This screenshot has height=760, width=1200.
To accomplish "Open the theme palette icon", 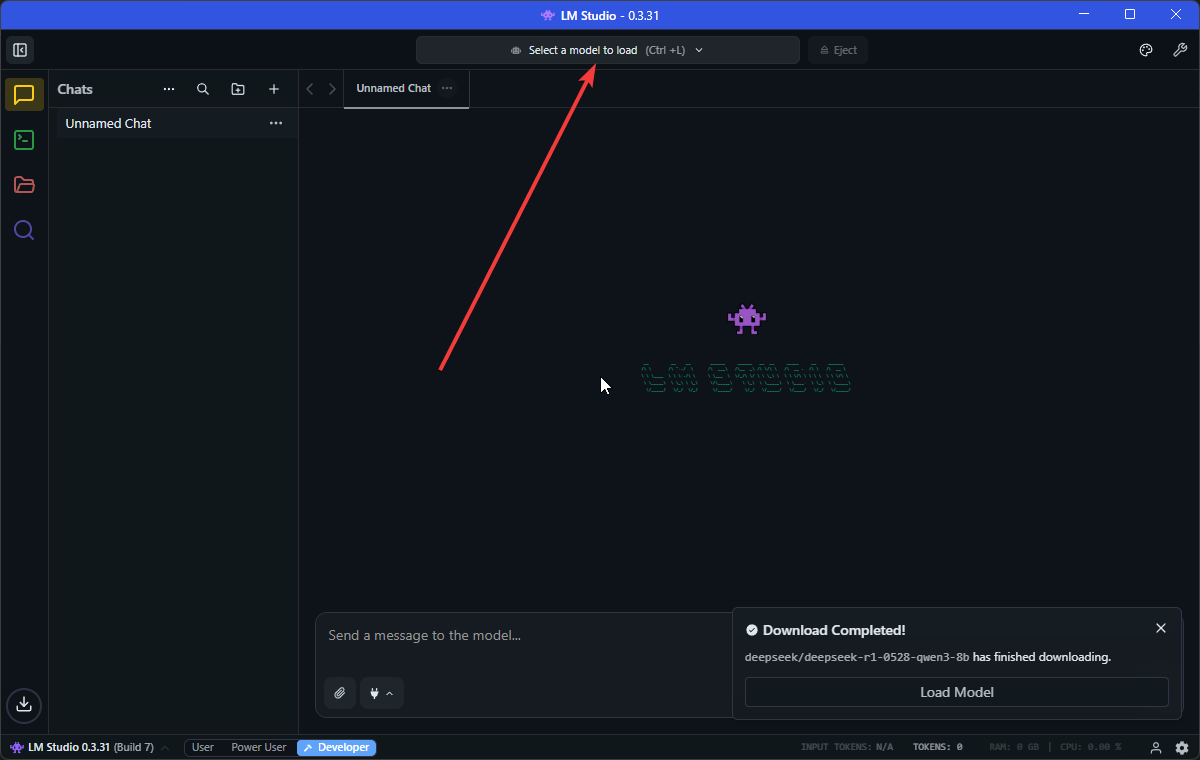I will tap(1147, 50).
